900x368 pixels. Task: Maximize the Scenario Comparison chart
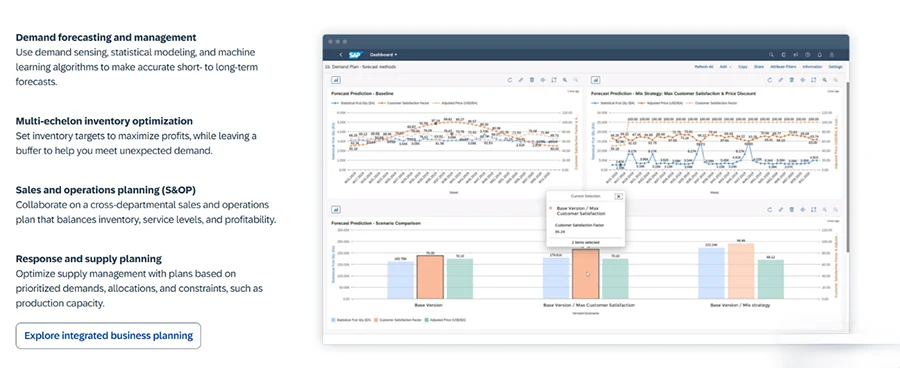click(813, 210)
